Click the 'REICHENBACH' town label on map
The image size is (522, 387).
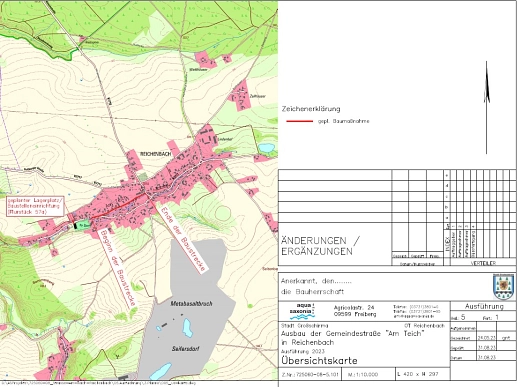click(156, 154)
